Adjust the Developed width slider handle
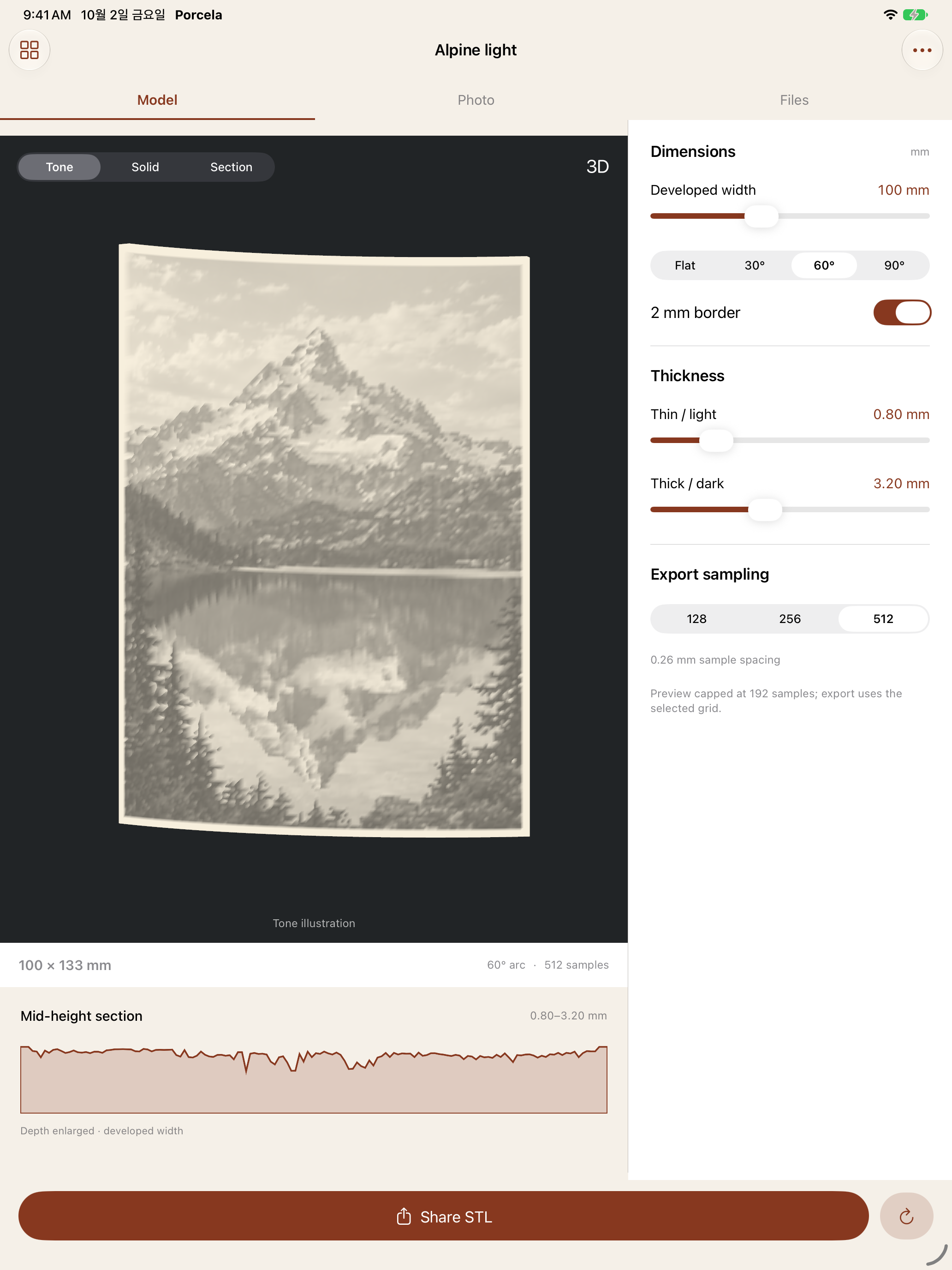 762,216
